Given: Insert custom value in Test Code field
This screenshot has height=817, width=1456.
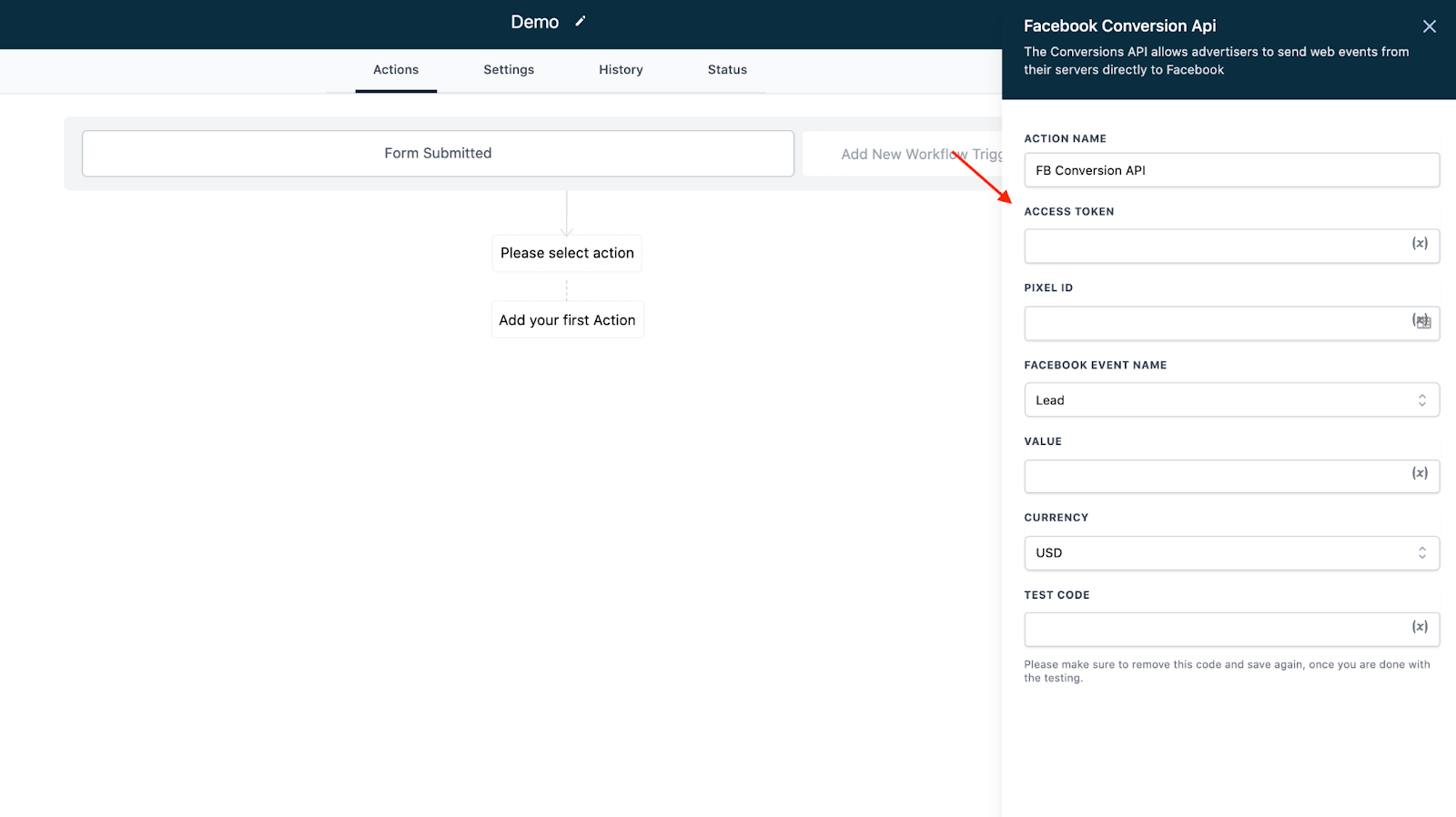Looking at the screenshot, I should (1420, 627).
